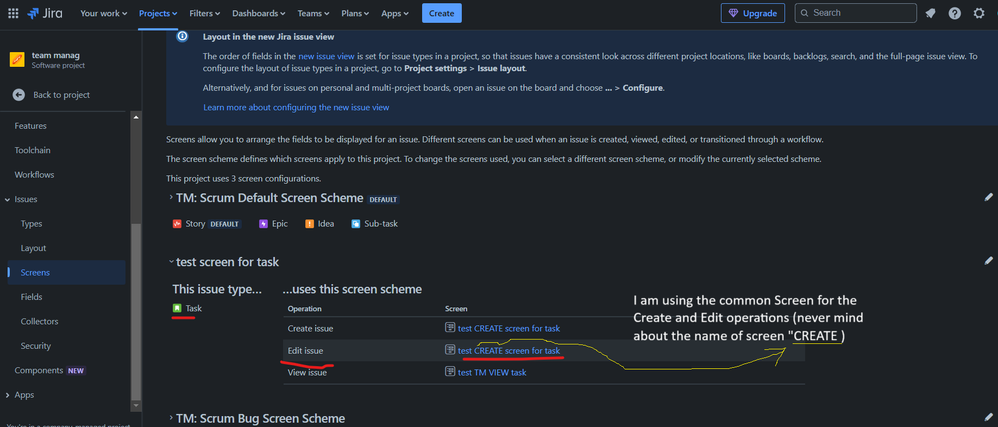Click in the Search field

tap(856, 13)
